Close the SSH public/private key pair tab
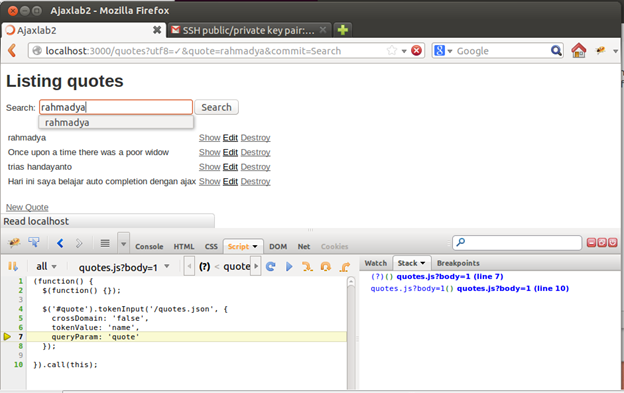The image size is (624, 393). (x=323, y=30)
